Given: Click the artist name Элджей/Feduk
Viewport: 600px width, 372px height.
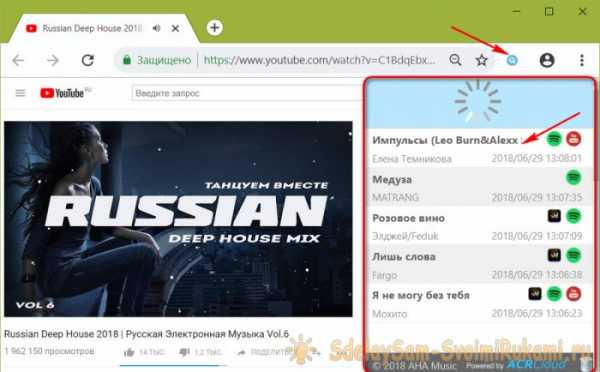Looking at the screenshot, I should click(x=405, y=236).
